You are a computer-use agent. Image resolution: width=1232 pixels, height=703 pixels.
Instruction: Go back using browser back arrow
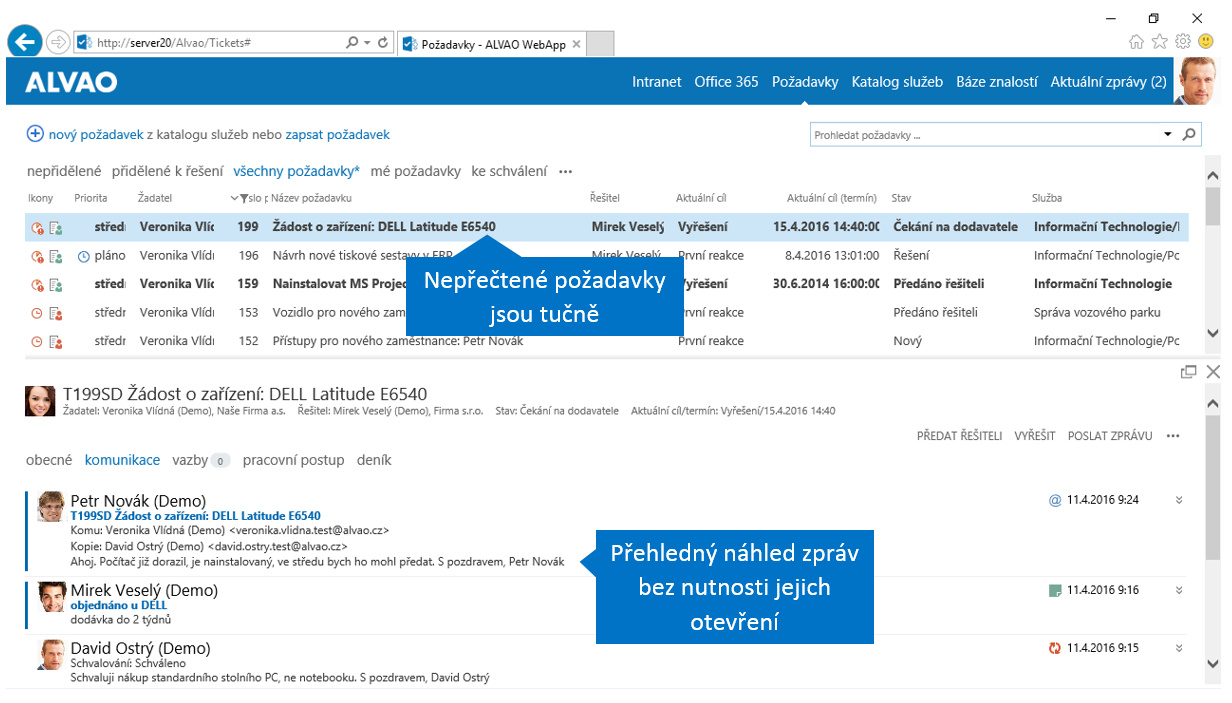coord(25,42)
